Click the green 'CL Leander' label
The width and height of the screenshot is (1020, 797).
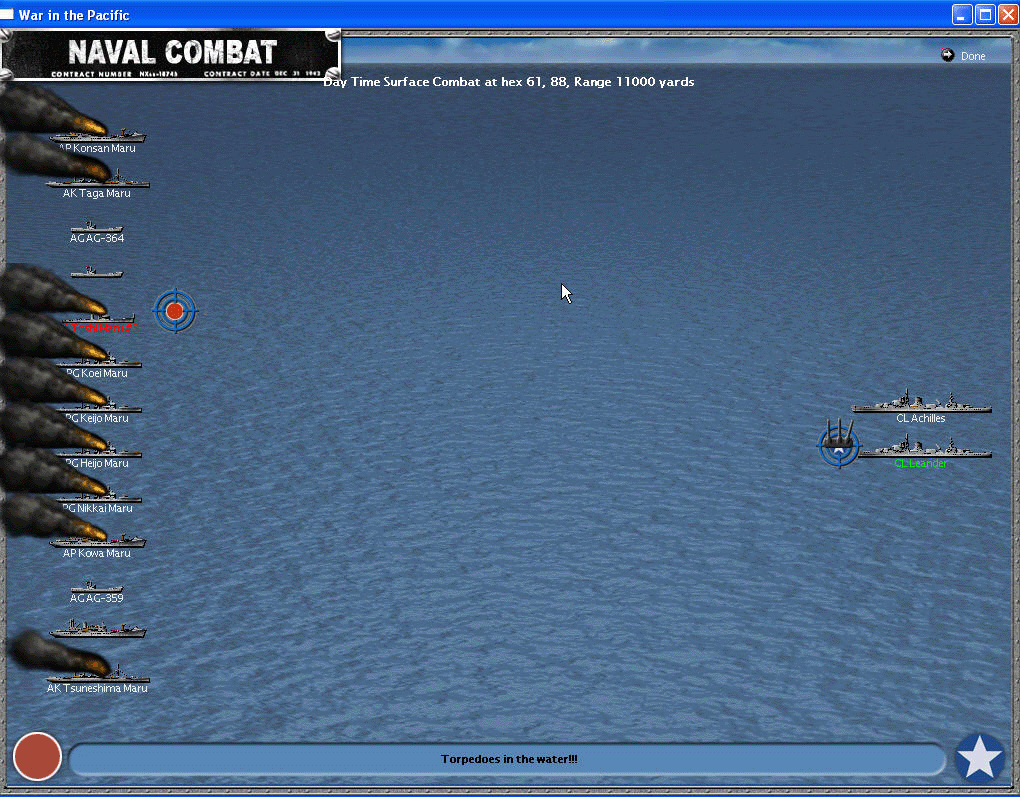pyautogui.click(x=920, y=463)
